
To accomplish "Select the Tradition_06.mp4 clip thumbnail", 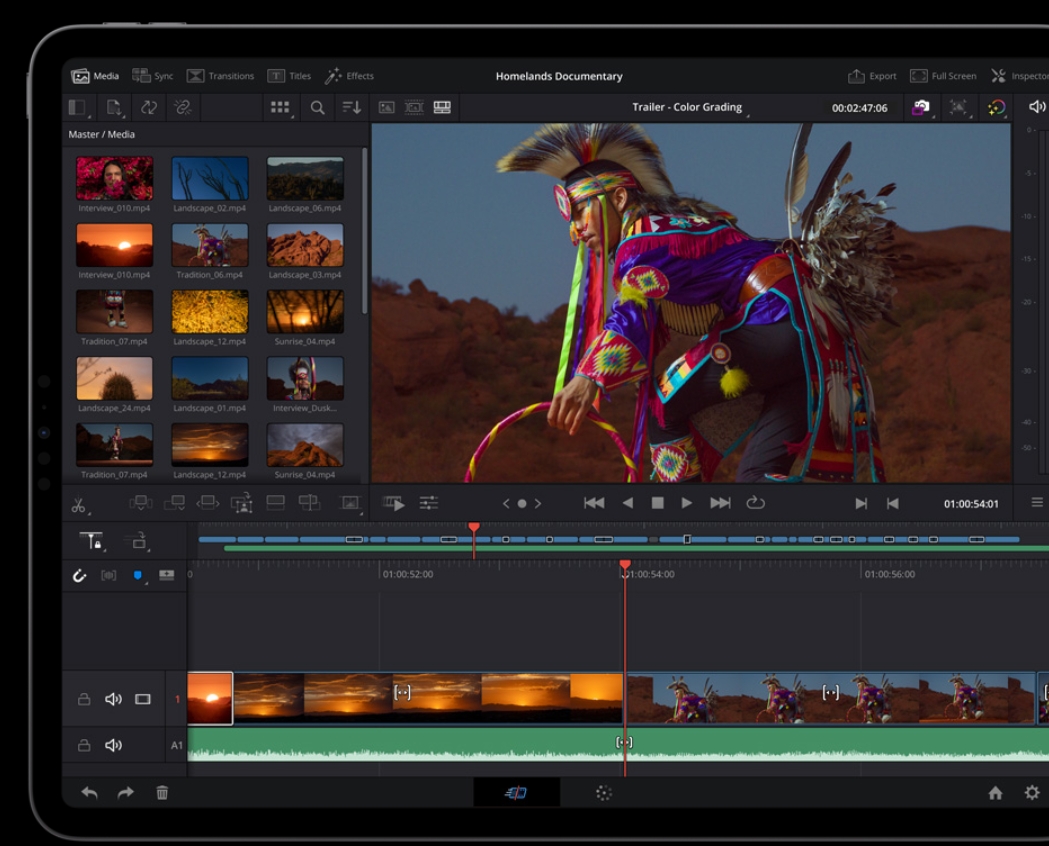I will pos(210,245).
